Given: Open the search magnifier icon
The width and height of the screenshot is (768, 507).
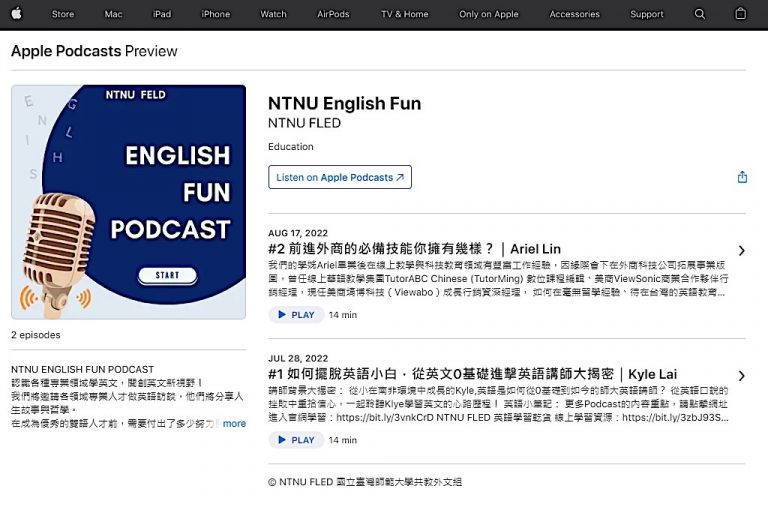Looking at the screenshot, I should (x=700, y=14).
